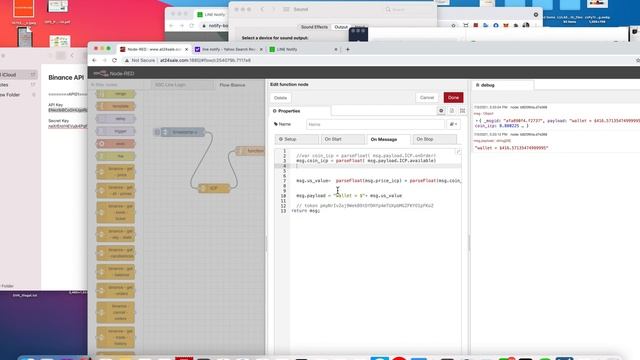
Task: Click the binance get book ticker palette node
Action: pyautogui.click(x=116, y=213)
